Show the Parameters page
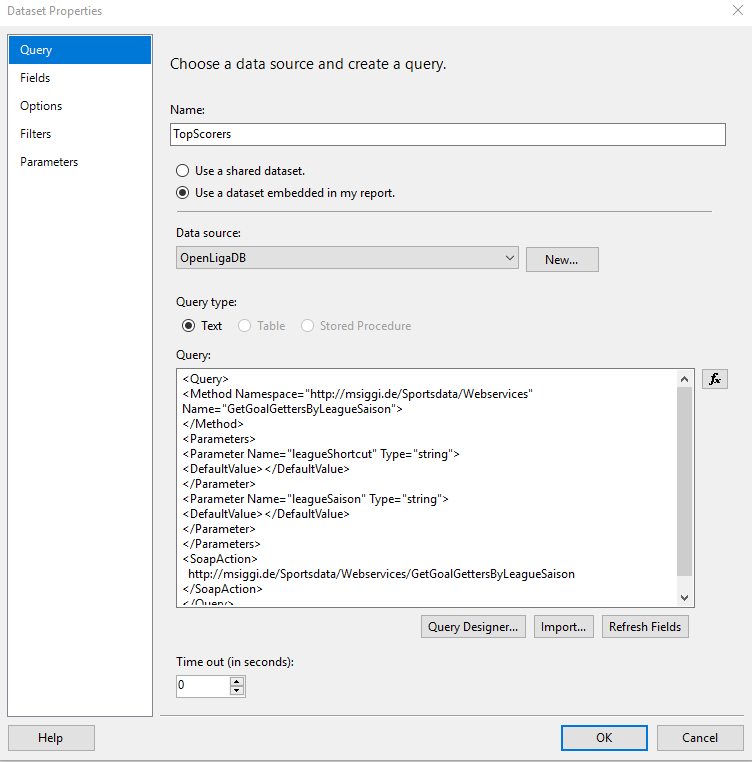This screenshot has height=762, width=752. click(x=49, y=162)
